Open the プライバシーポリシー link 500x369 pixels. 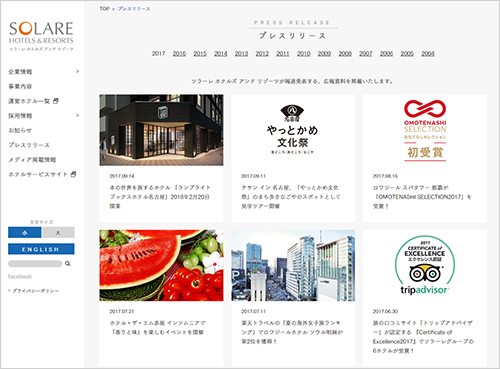click(x=35, y=291)
